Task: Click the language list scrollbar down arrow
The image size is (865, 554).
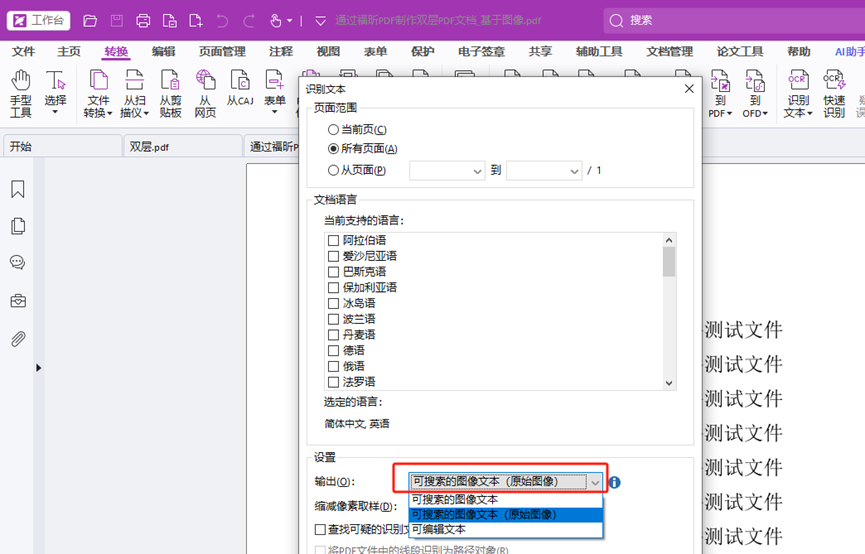Action: (669, 382)
